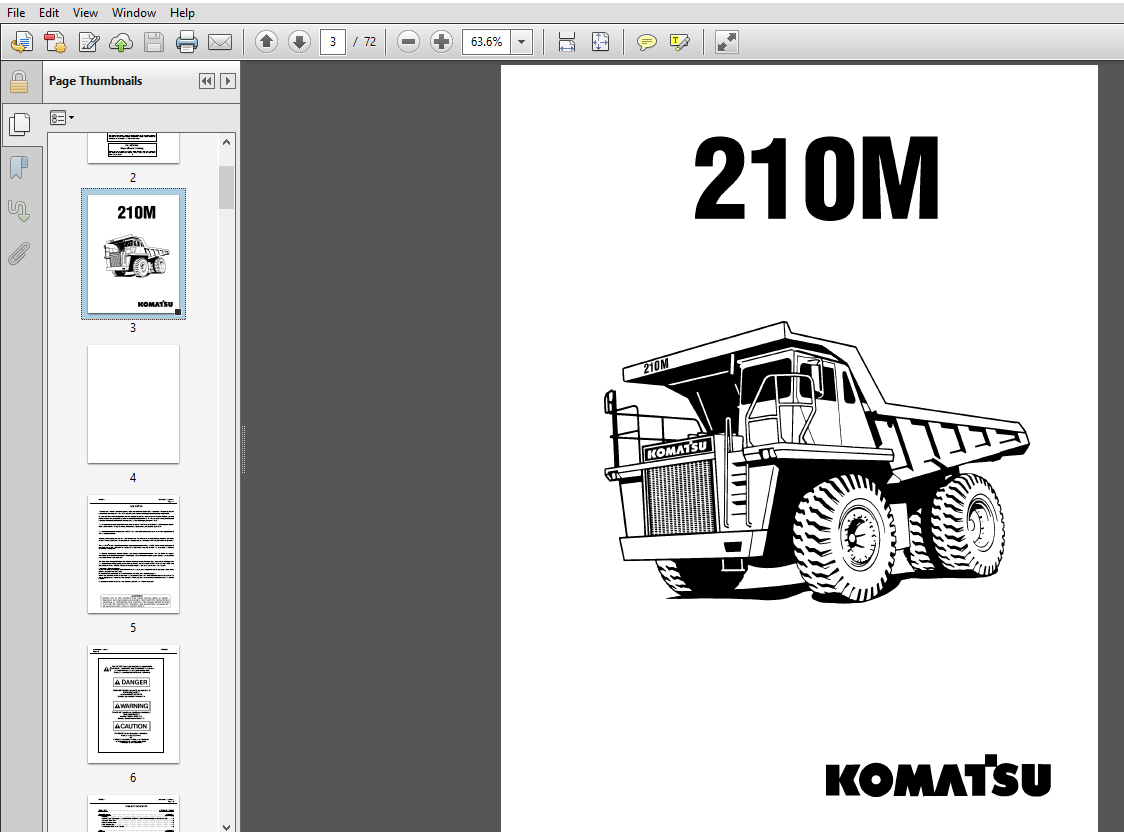Click the KOMATSU logo on document page
Image resolution: width=1124 pixels, height=832 pixels.
pos(938,776)
